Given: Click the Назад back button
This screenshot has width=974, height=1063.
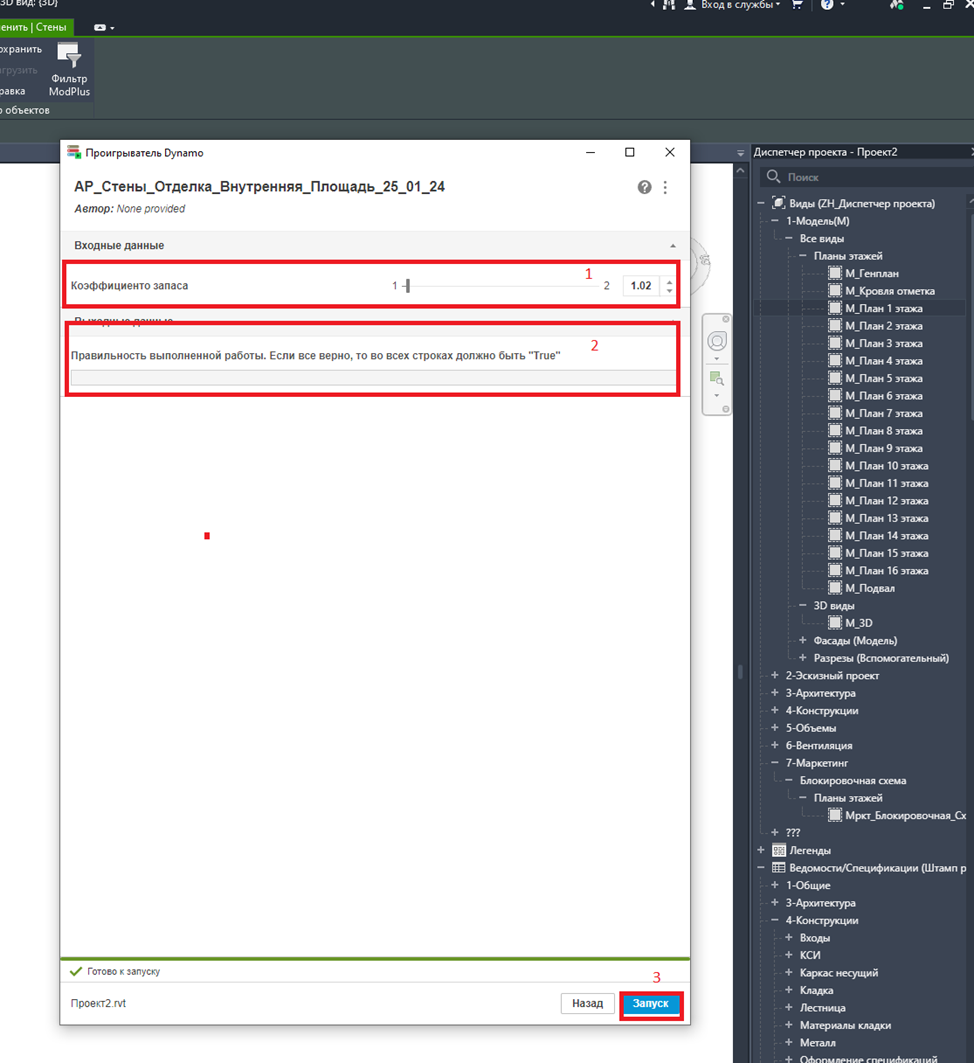Looking at the screenshot, I should click(588, 1003).
